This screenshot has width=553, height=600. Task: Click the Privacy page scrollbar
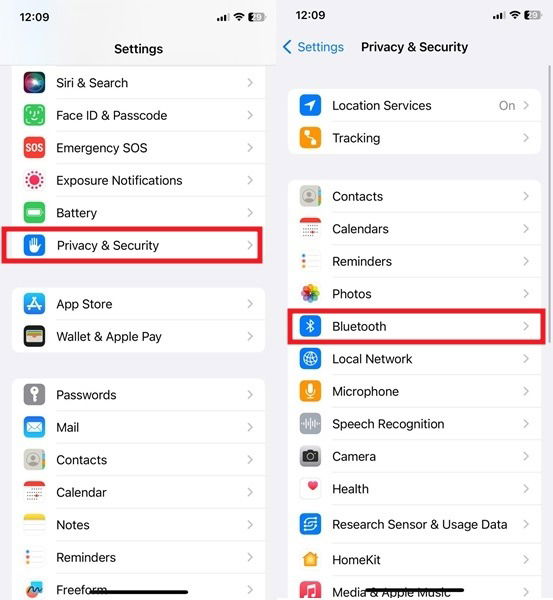(550, 203)
